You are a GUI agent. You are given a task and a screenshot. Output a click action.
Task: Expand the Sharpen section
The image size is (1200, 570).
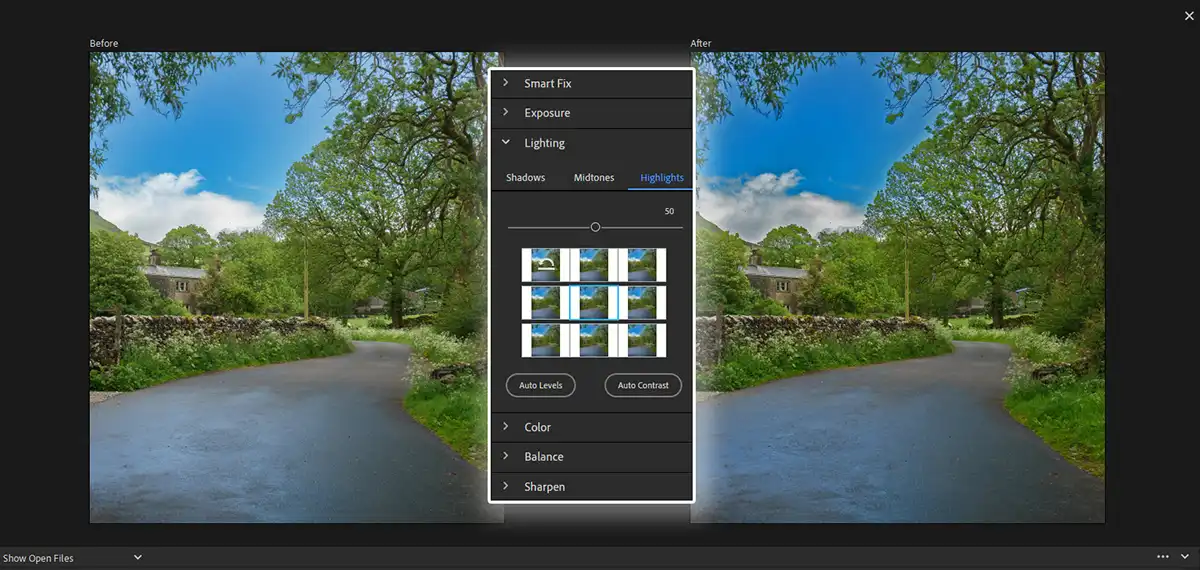[x=592, y=487]
